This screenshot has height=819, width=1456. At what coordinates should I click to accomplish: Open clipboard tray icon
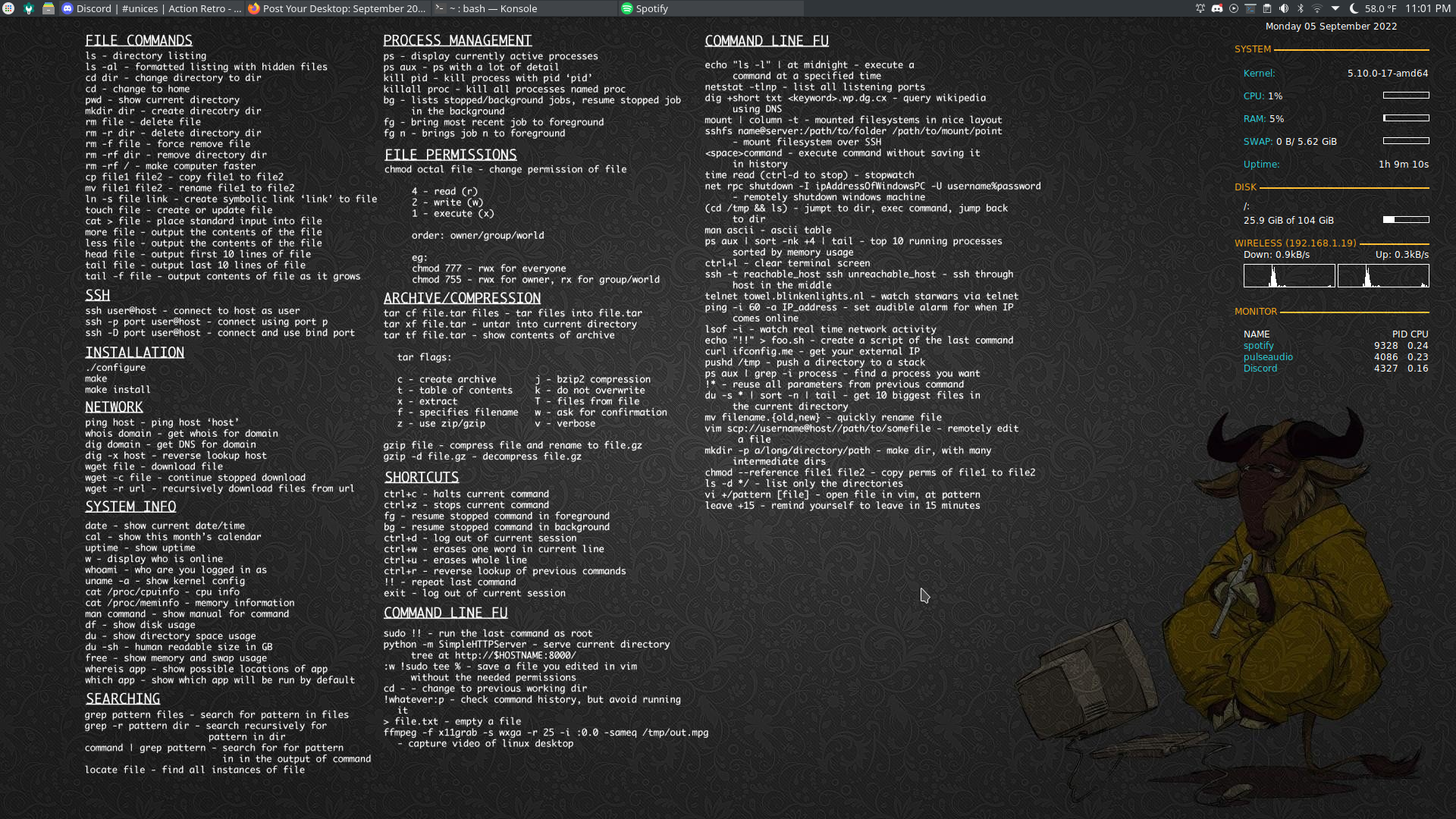coord(1267,8)
